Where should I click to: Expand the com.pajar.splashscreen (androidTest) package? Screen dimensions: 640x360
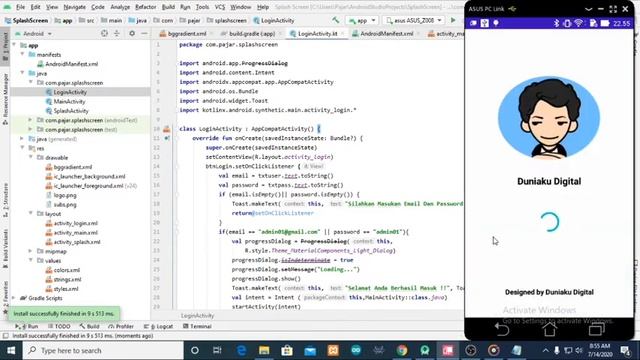[x=31, y=120]
